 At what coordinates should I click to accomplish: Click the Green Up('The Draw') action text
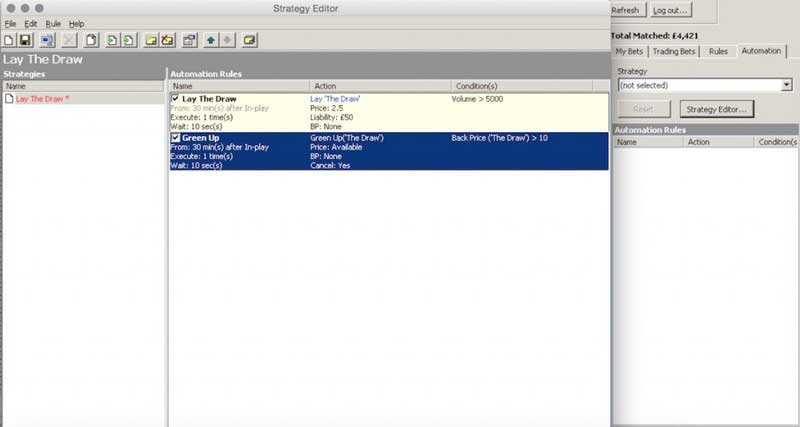347,138
